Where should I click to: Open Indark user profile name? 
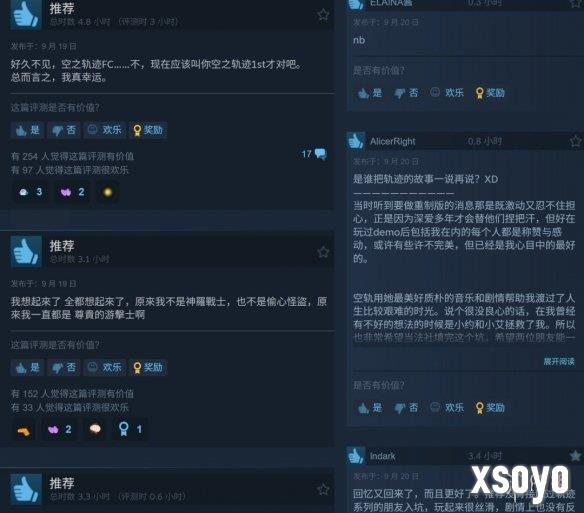[383, 456]
